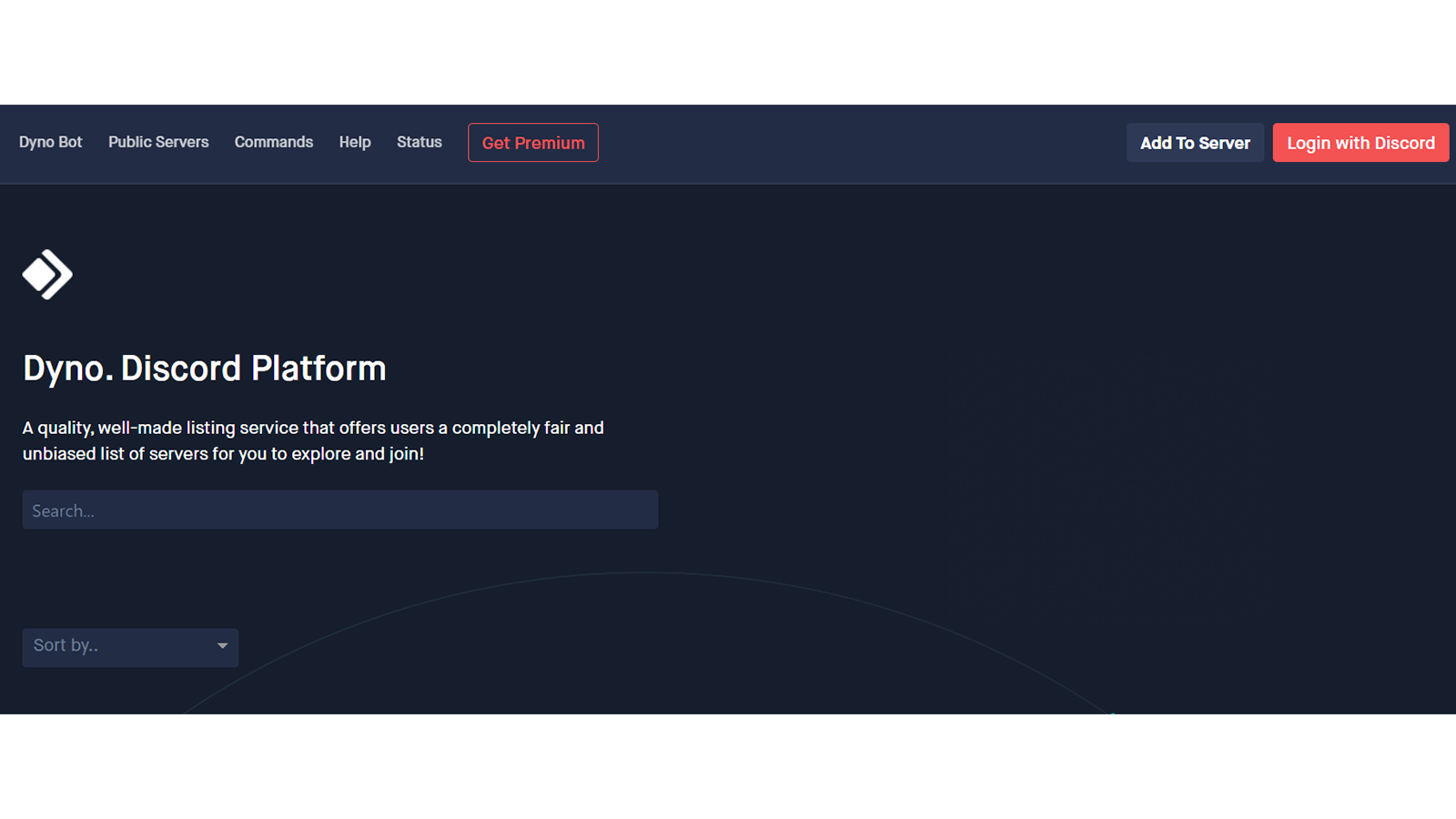The image size is (1456, 819).
Task: Focus the Search input field
Action: [340, 510]
